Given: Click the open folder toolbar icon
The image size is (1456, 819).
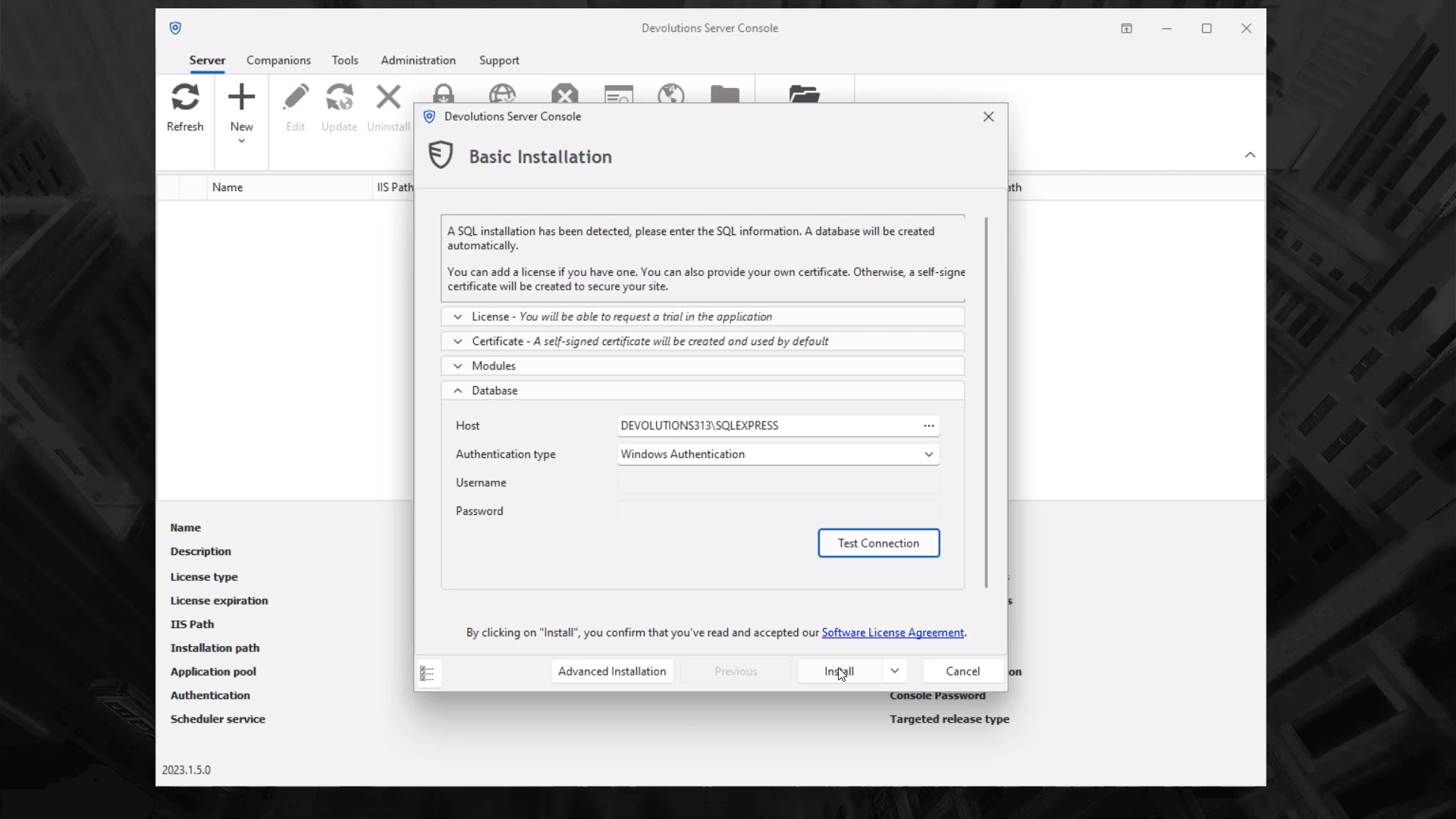Looking at the screenshot, I should 804,95.
